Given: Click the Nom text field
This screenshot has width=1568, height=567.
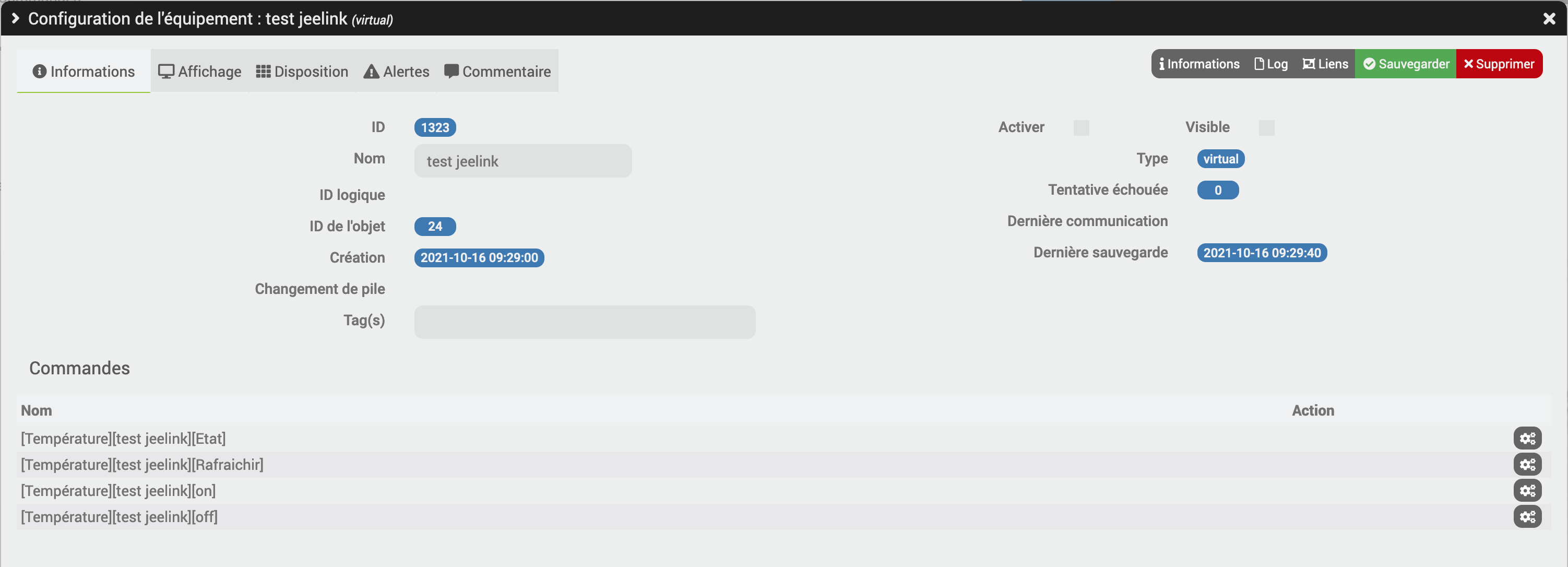Looking at the screenshot, I should (522, 161).
